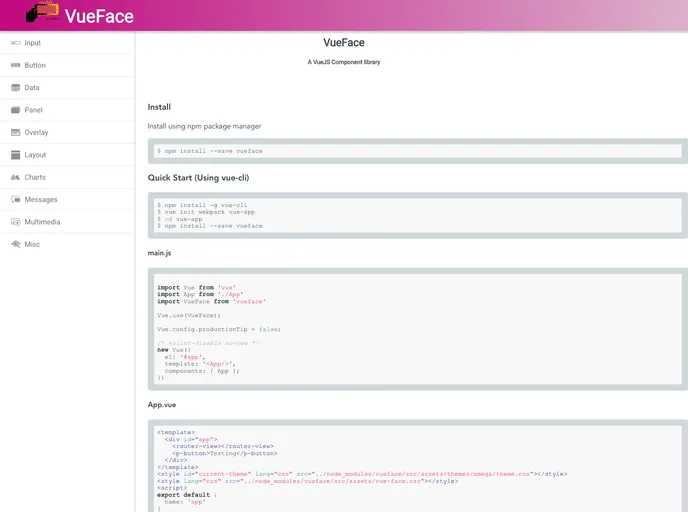Viewport: 688px width, 512px height.
Task: Click the current-theme style tag line
Action: pos(362,474)
